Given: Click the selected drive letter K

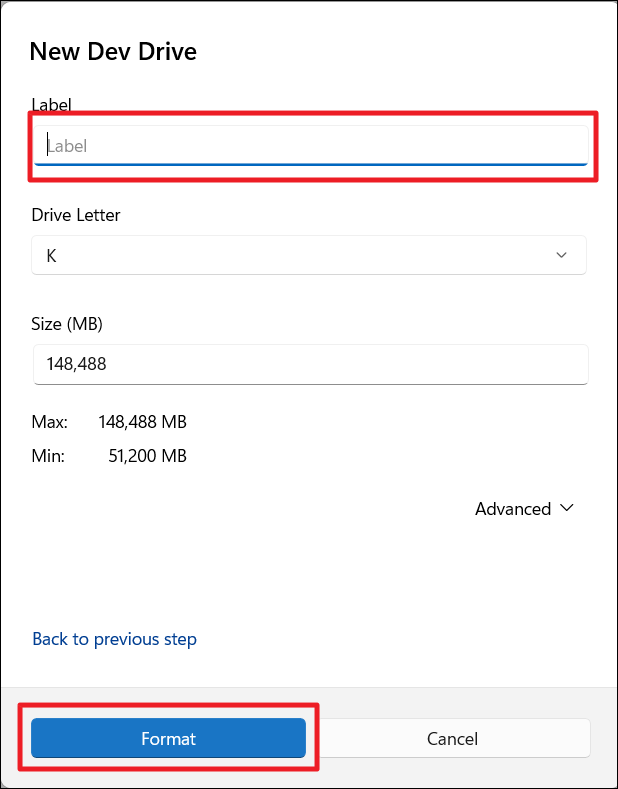Looking at the screenshot, I should point(51,256).
